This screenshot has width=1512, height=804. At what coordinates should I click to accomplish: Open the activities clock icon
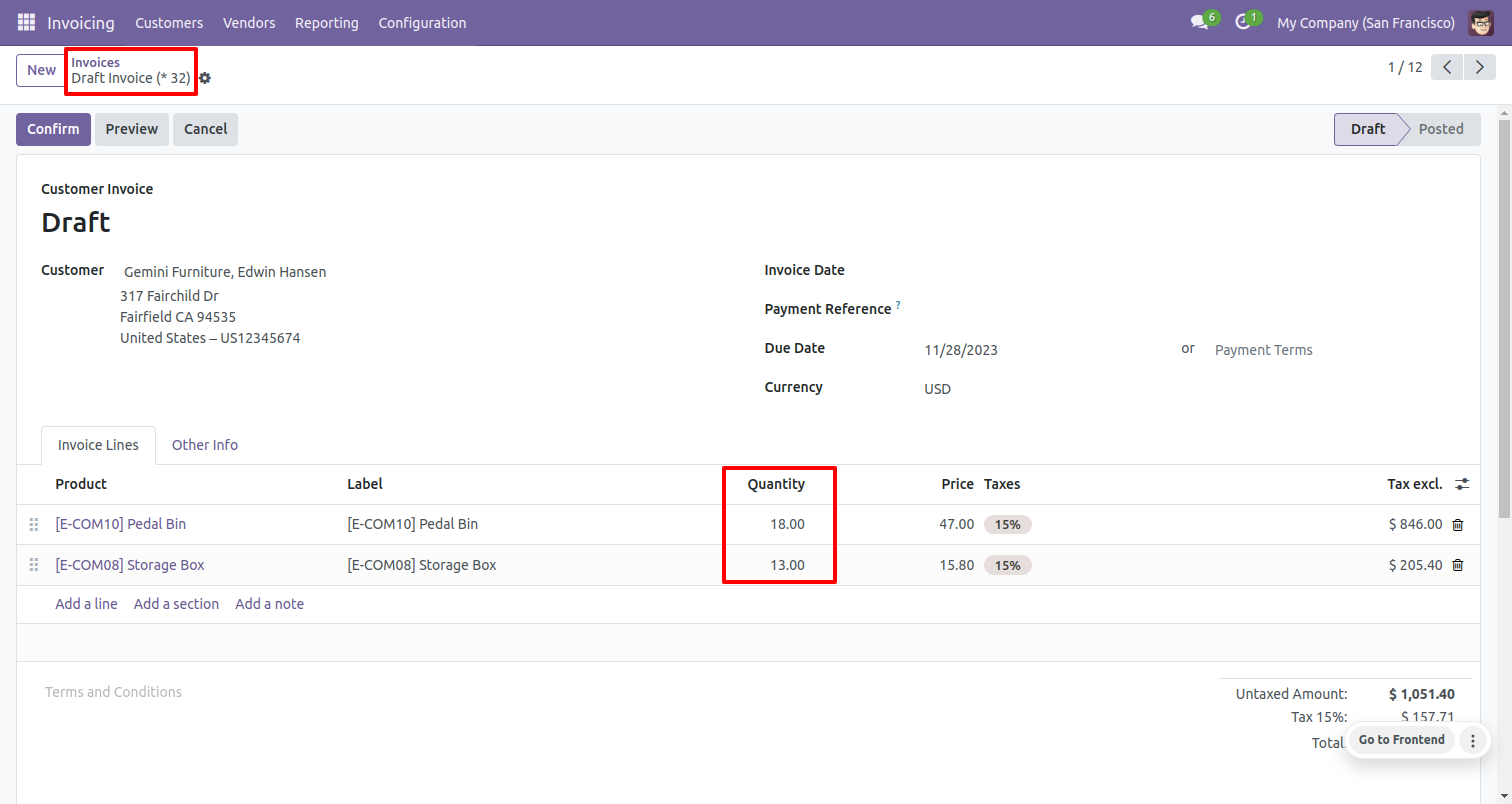click(1243, 22)
